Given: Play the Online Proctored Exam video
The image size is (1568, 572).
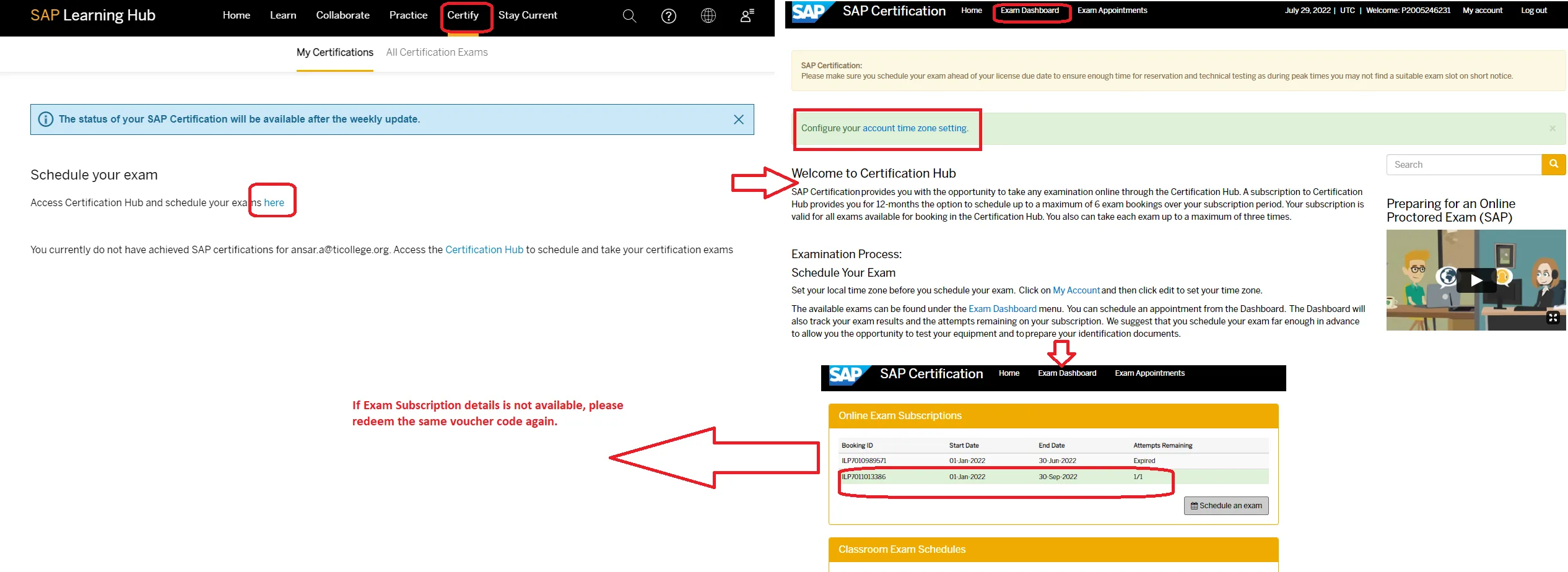Looking at the screenshot, I should click(1476, 280).
